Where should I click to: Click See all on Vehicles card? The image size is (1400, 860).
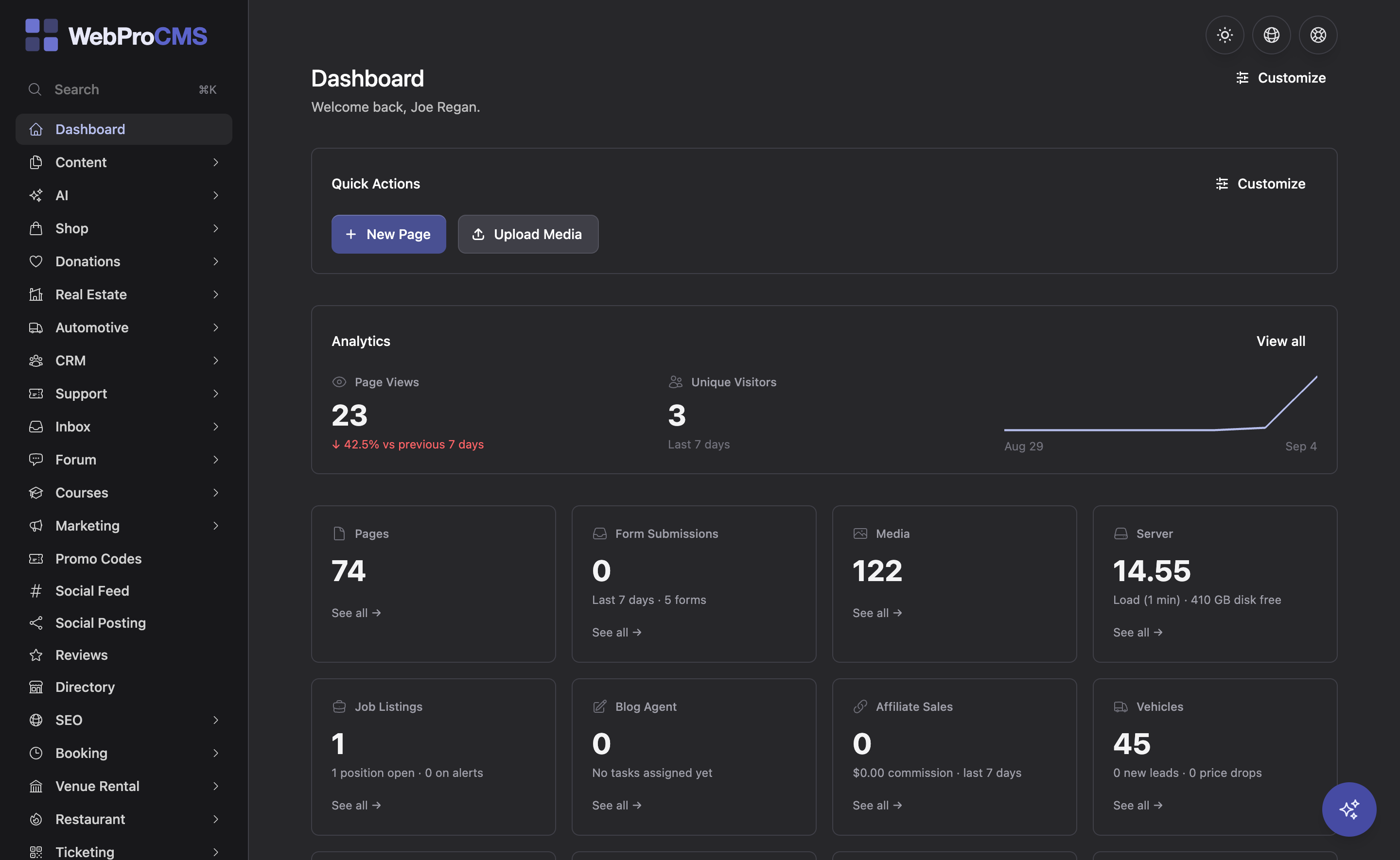point(1138,806)
